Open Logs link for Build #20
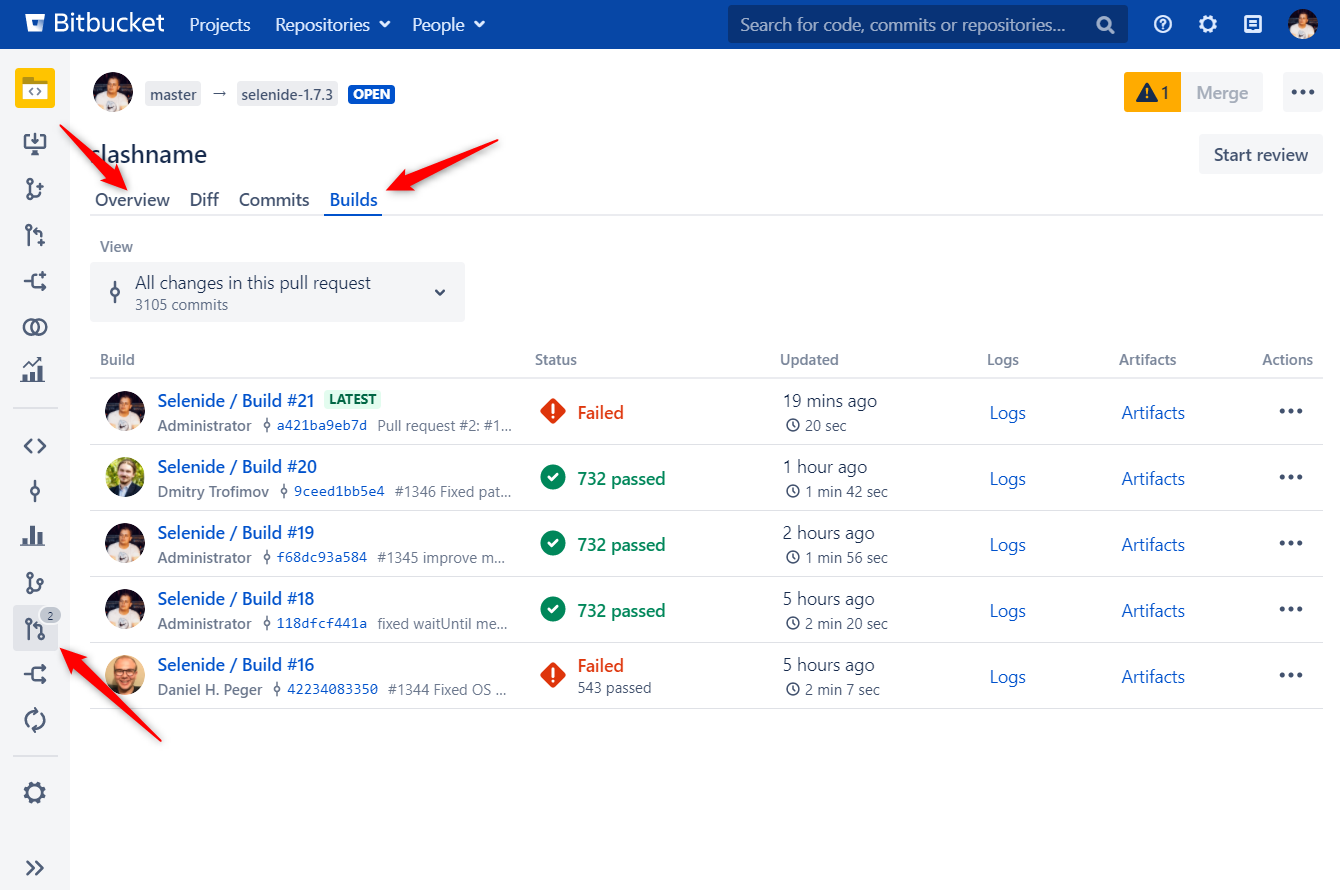Viewport: 1340px width, 890px height. (1007, 479)
